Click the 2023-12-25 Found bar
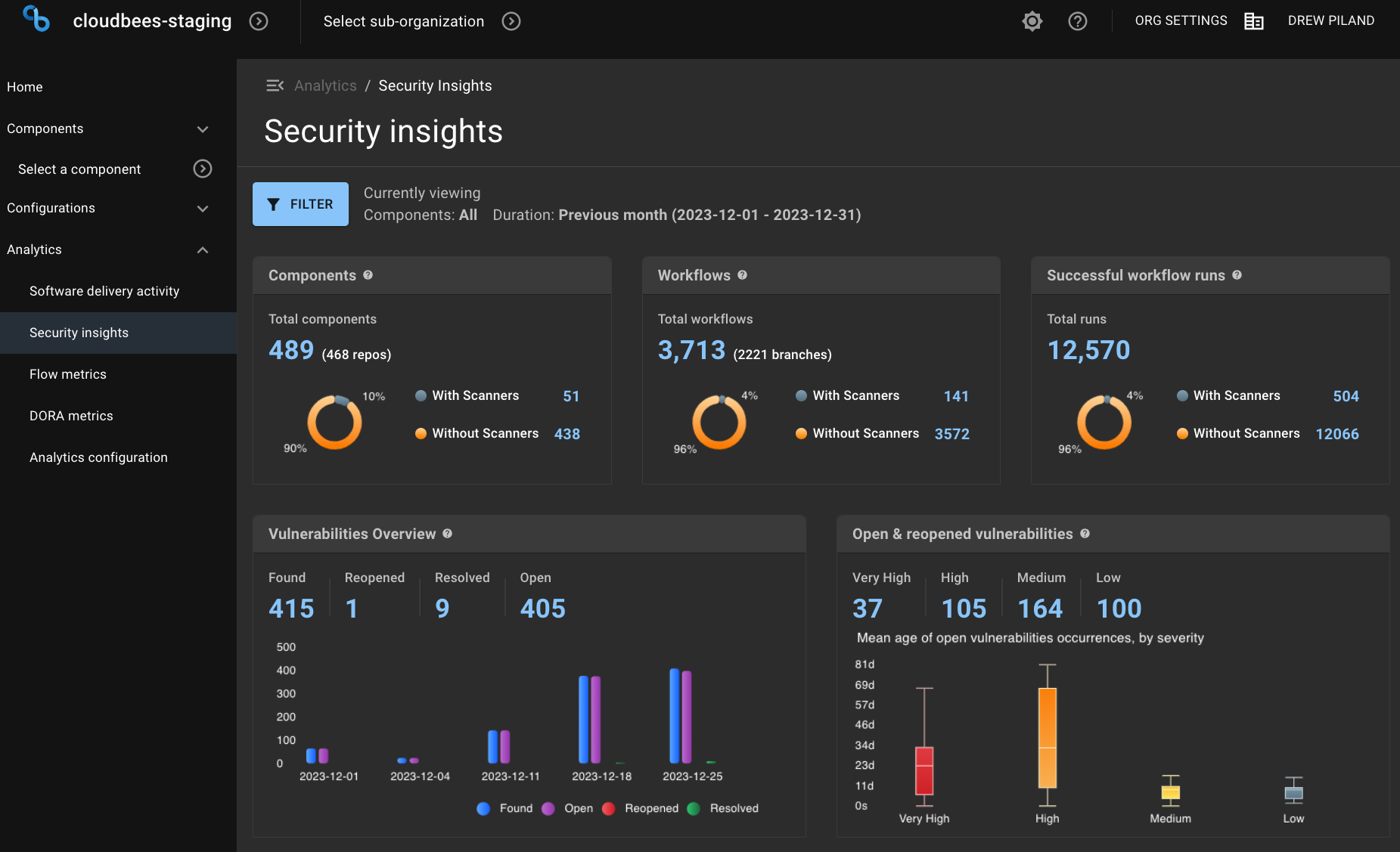 tap(675, 716)
